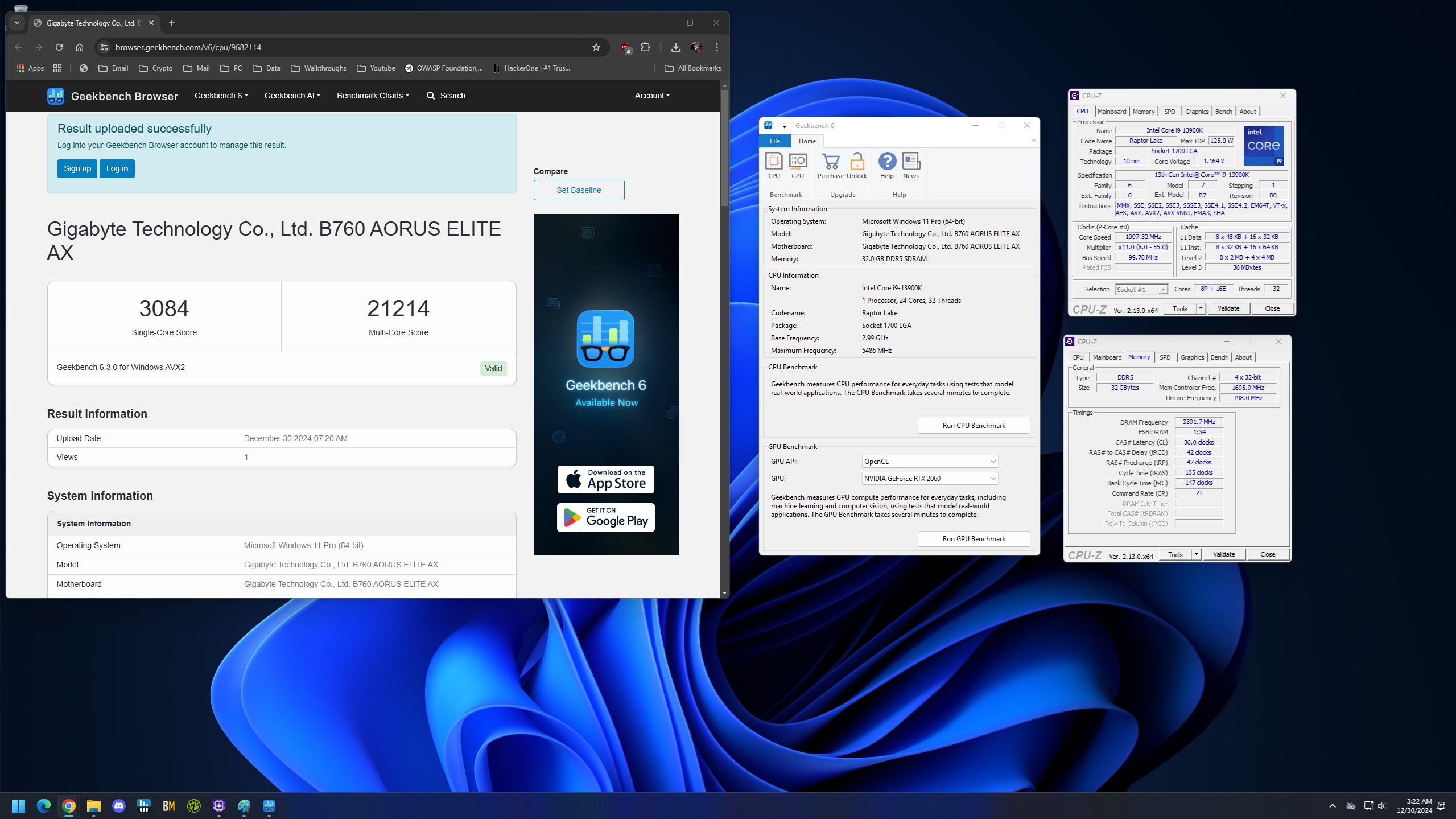Click the Log in button
Screen dimensions: 1456x819
click(x=117, y=168)
